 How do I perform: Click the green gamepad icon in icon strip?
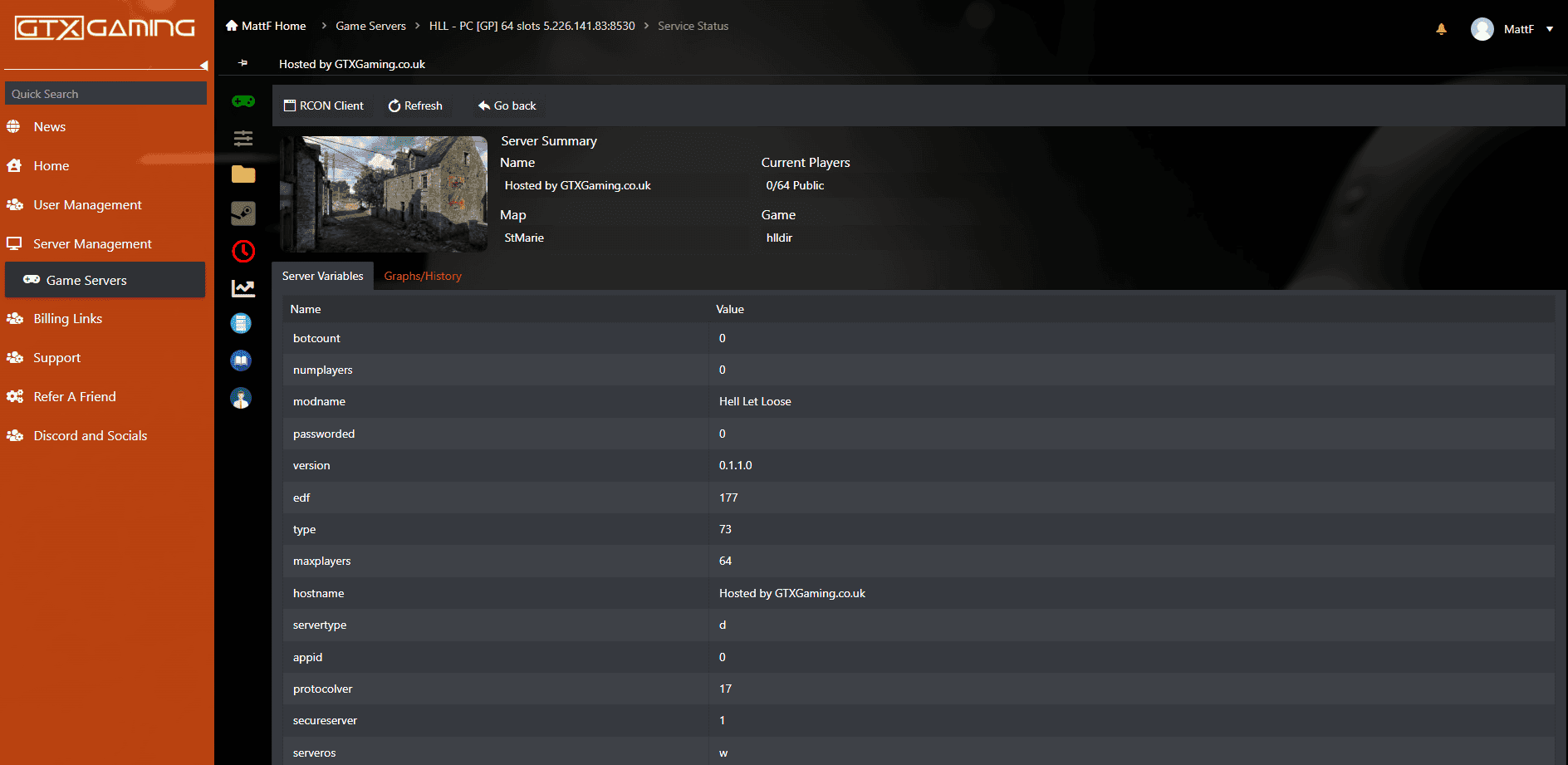pos(243,101)
